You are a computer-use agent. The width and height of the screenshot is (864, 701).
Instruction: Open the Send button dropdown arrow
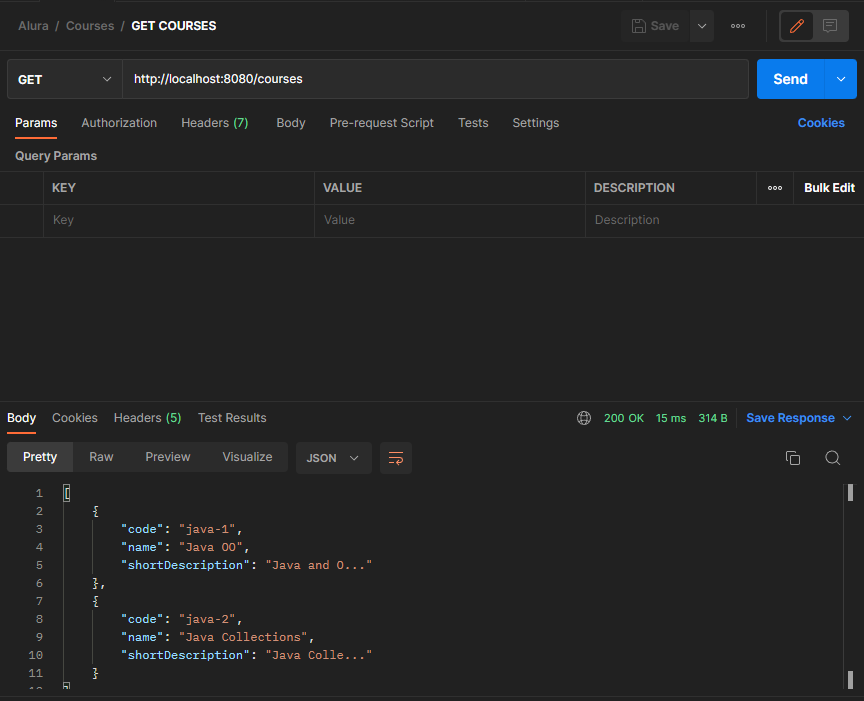tap(841, 78)
